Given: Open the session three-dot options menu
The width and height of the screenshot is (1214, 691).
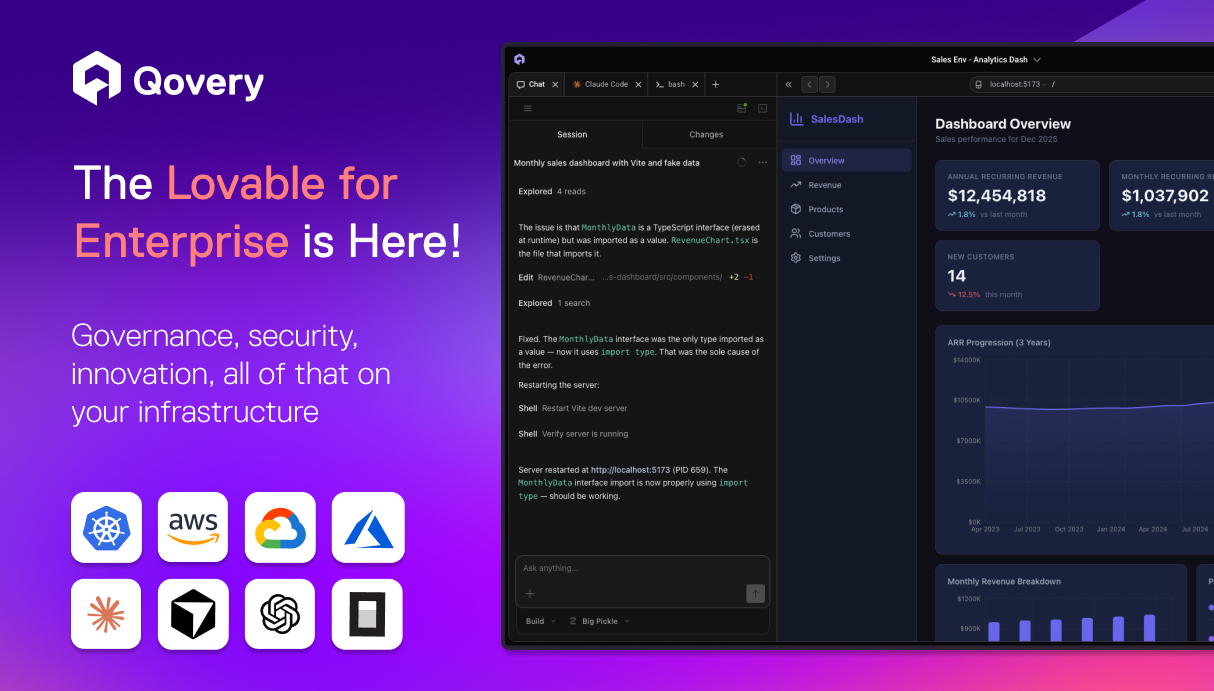Looking at the screenshot, I should tap(763, 162).
